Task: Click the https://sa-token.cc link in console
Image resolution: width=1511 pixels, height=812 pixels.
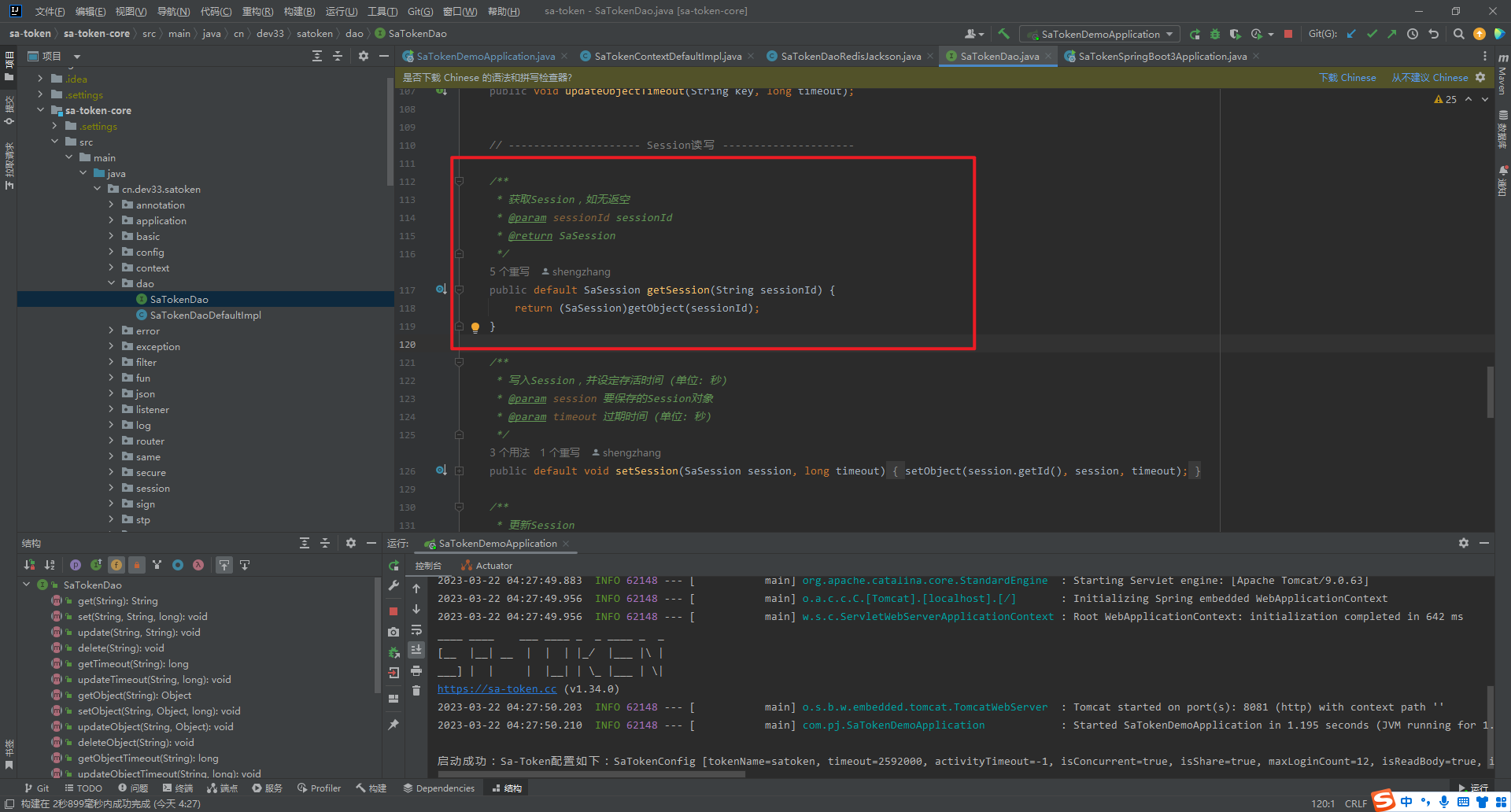Action: (x=497, y=688)
